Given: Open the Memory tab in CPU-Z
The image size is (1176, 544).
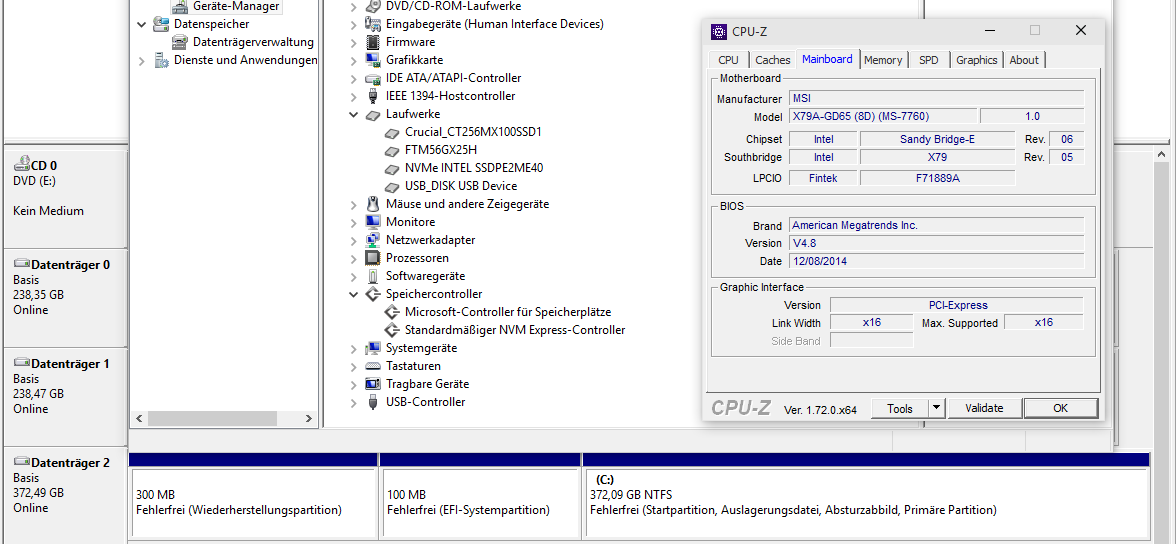Looking at the screenshot, I should (883, 60).
